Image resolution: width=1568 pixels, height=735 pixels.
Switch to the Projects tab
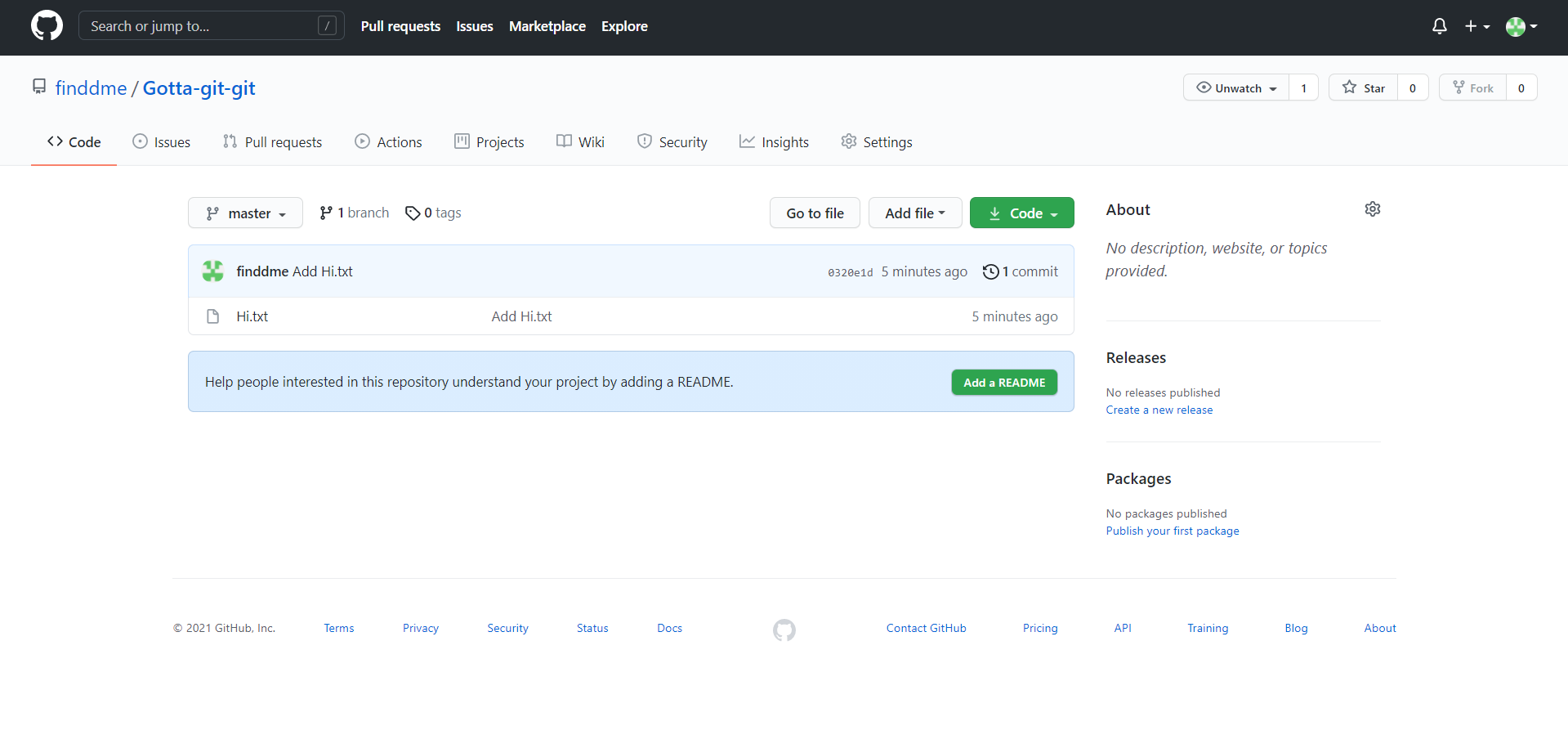[489, 142]
